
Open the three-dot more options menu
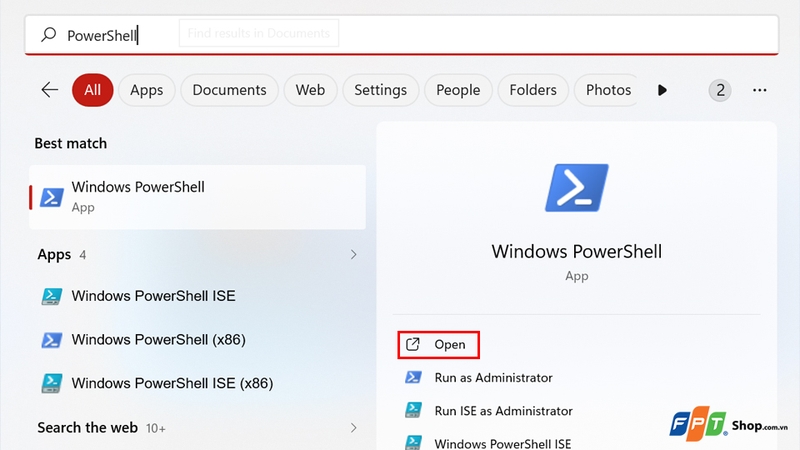click(x=759, y=90)
